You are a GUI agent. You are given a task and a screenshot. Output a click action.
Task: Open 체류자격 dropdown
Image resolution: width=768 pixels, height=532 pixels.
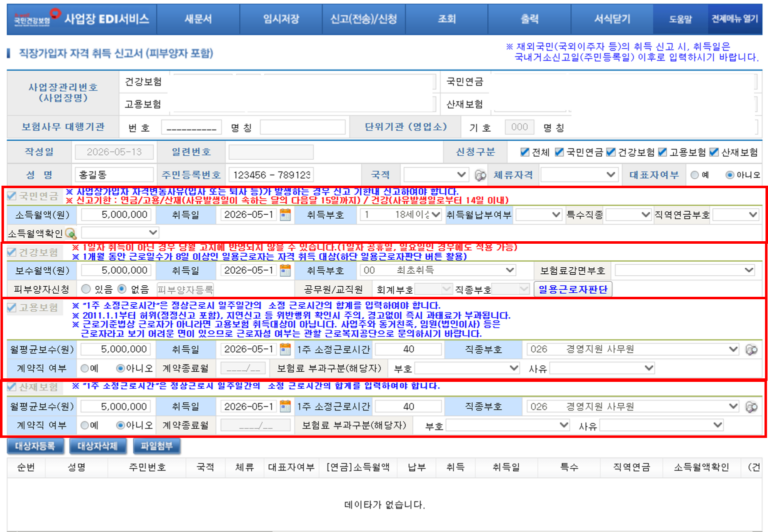(579, 174)
